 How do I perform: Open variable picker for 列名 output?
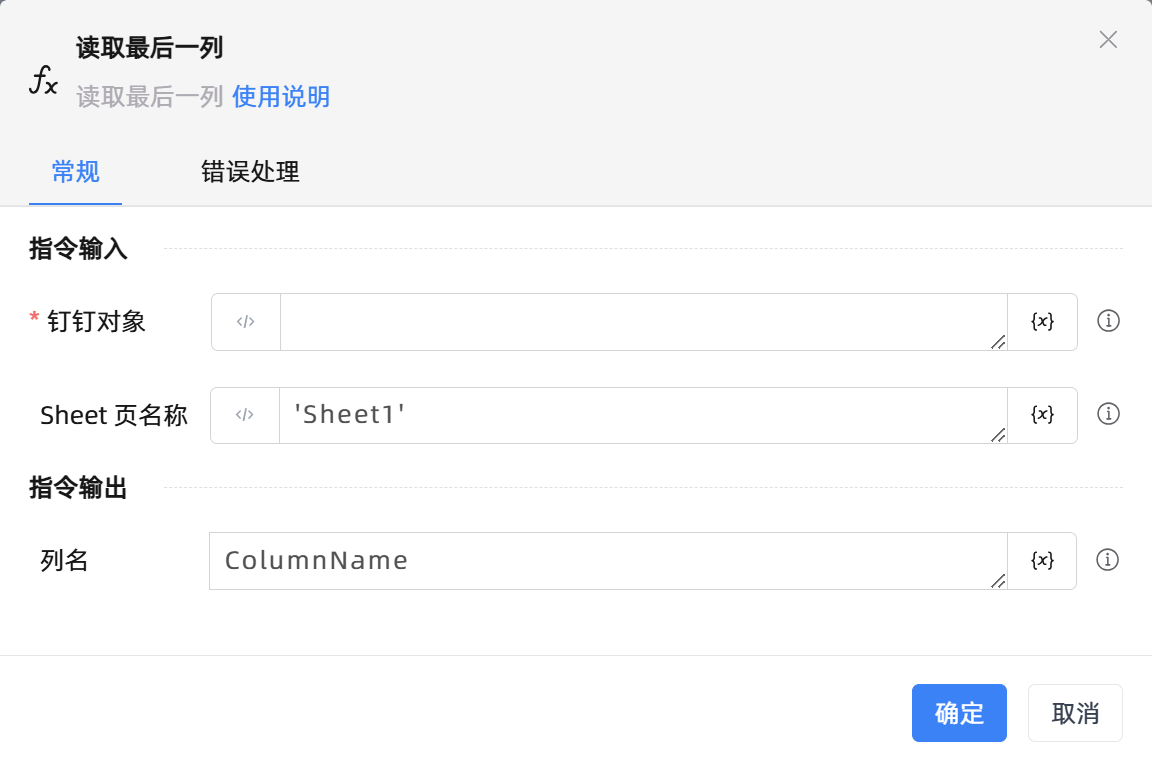coord(1042,561)
